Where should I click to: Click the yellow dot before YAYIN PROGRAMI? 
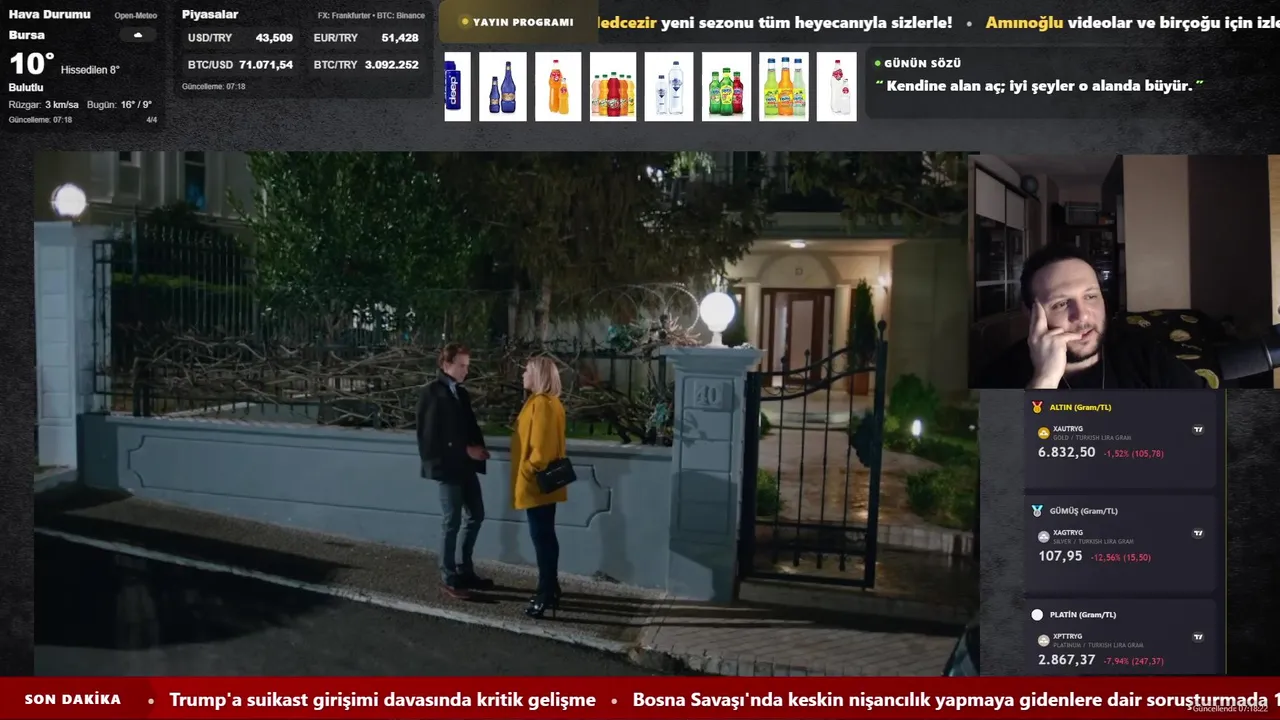click(465, 22)
